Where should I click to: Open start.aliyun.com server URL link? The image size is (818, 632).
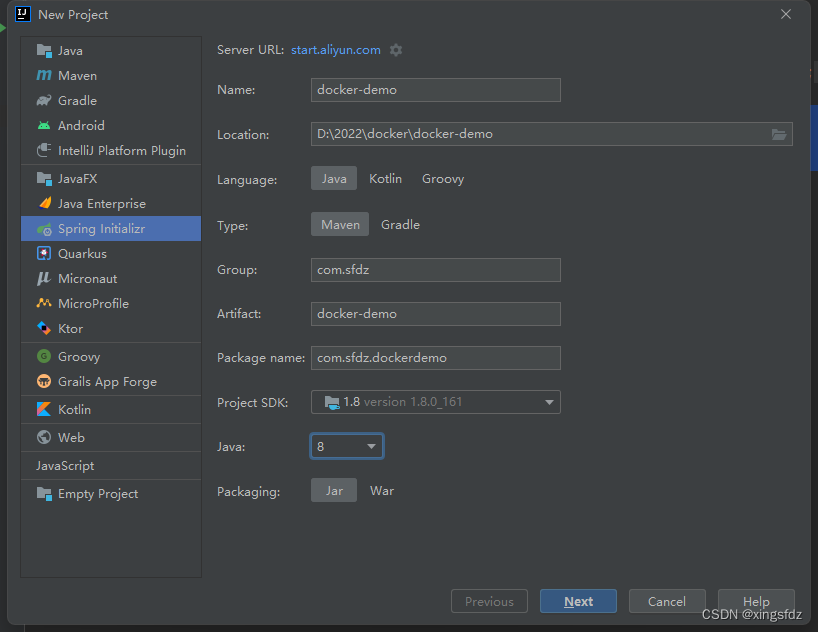pyautogui.click(x=336, y=50)
